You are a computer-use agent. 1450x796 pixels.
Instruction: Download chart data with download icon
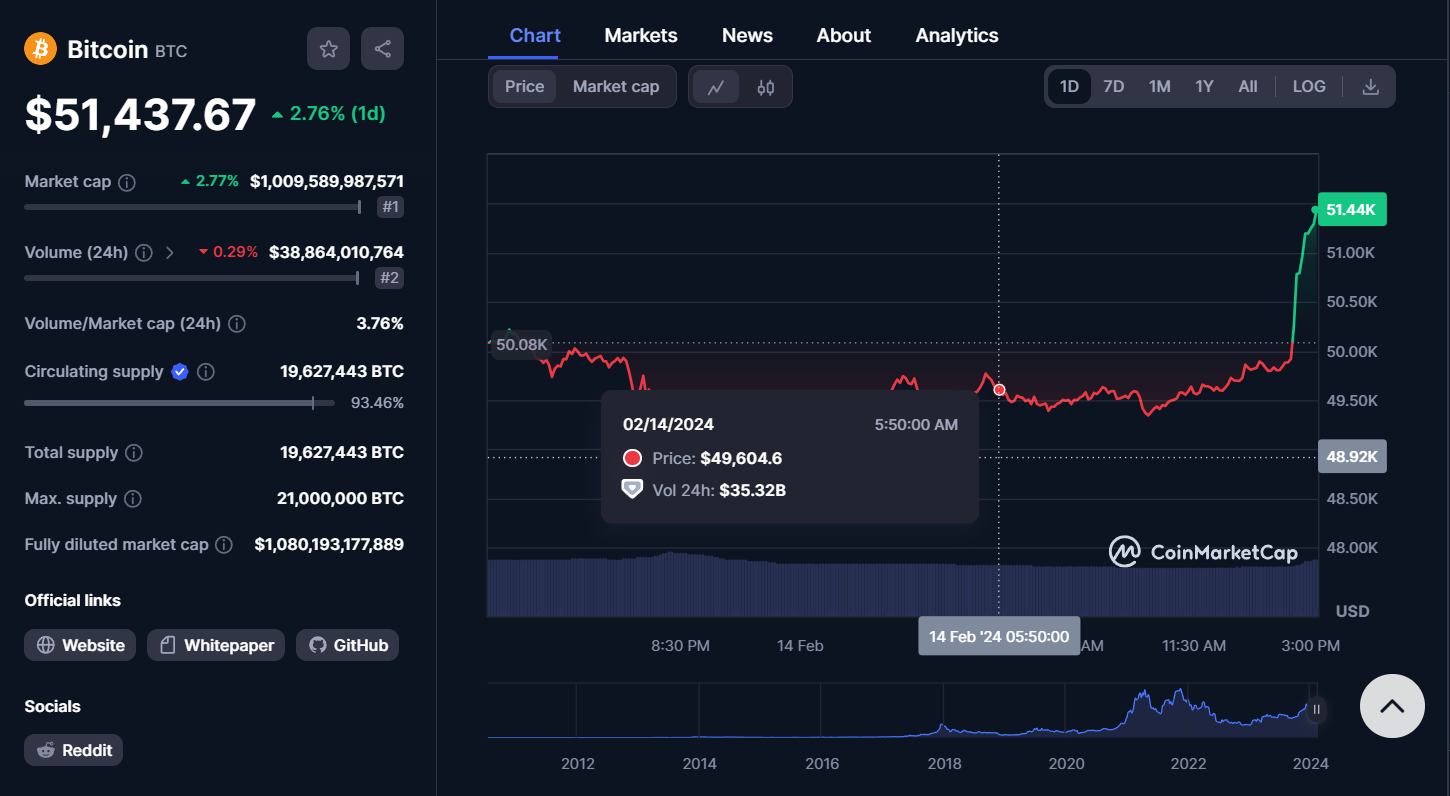click(x=1370, y=87)
